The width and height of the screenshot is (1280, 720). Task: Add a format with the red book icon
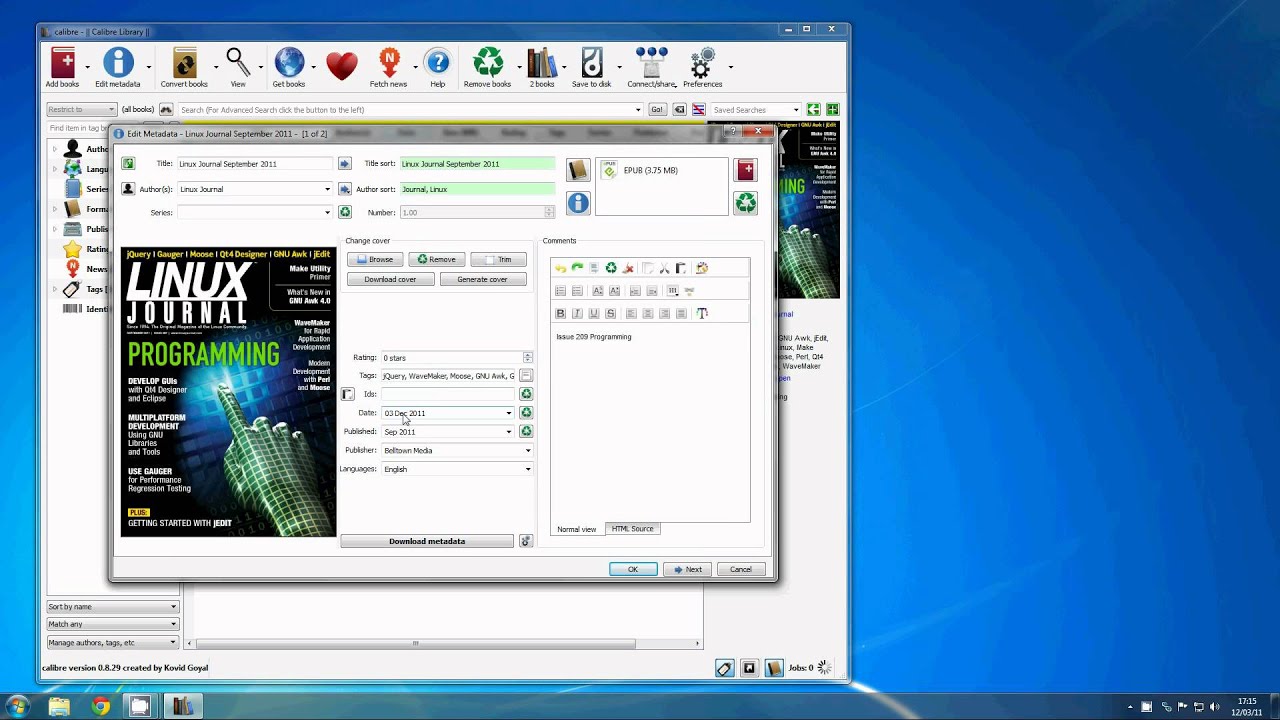[746, 170]
